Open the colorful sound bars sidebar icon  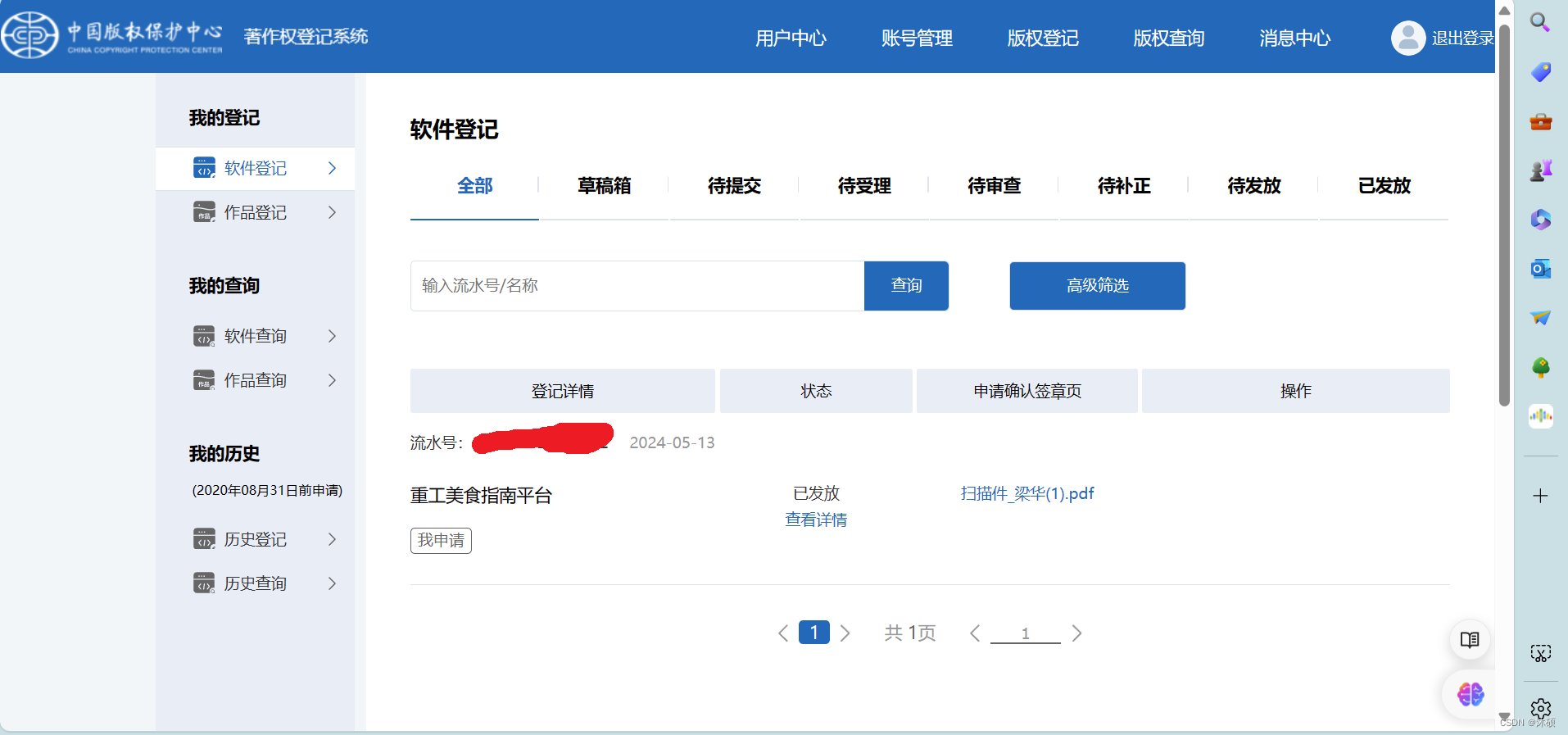[1540, 416]
